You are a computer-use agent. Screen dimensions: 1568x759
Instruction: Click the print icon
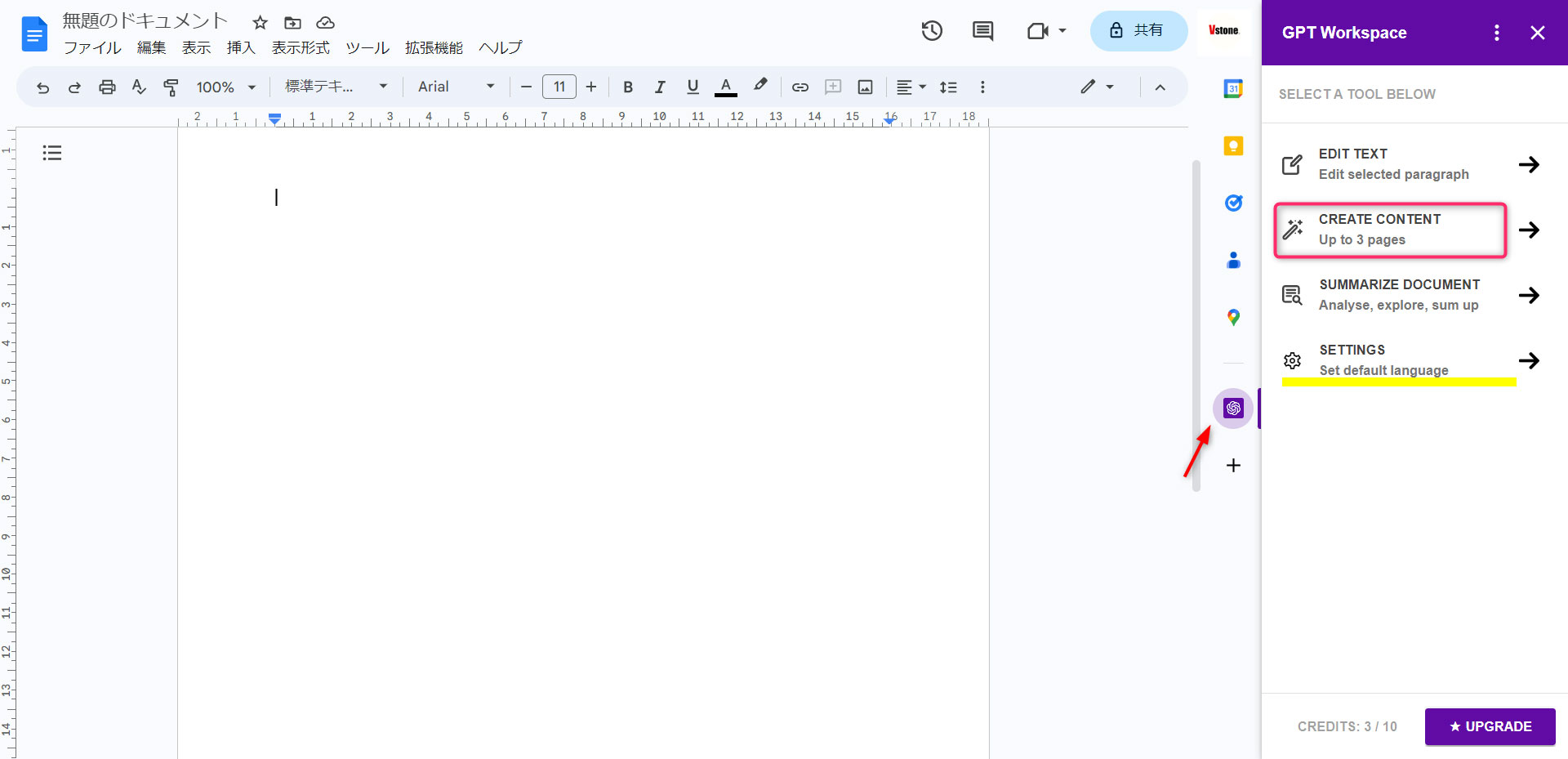pyautogui.click(x=107, y=87)
